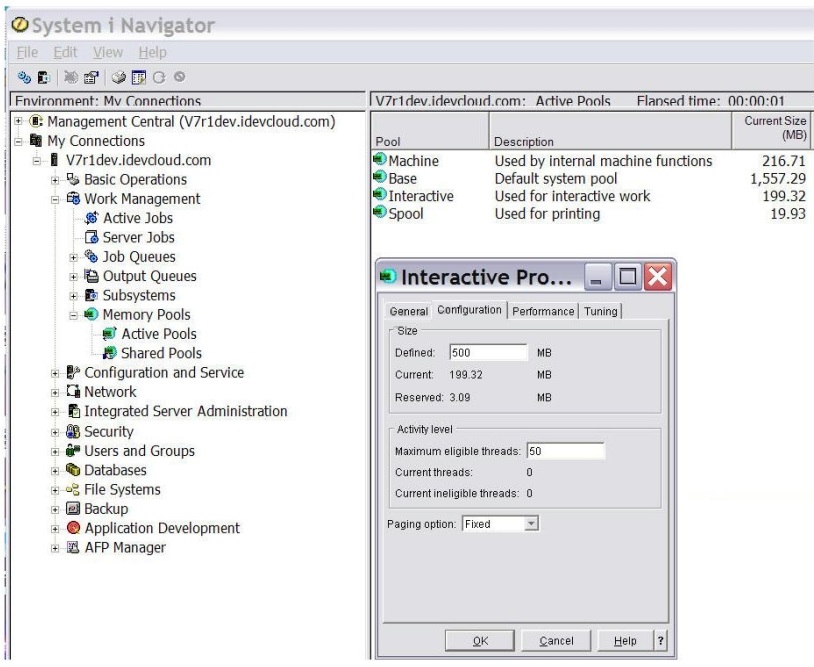The width and height of the screenshot is (814, 667).
Task: Click the printer toolbar icon
Action: (119, 77)
